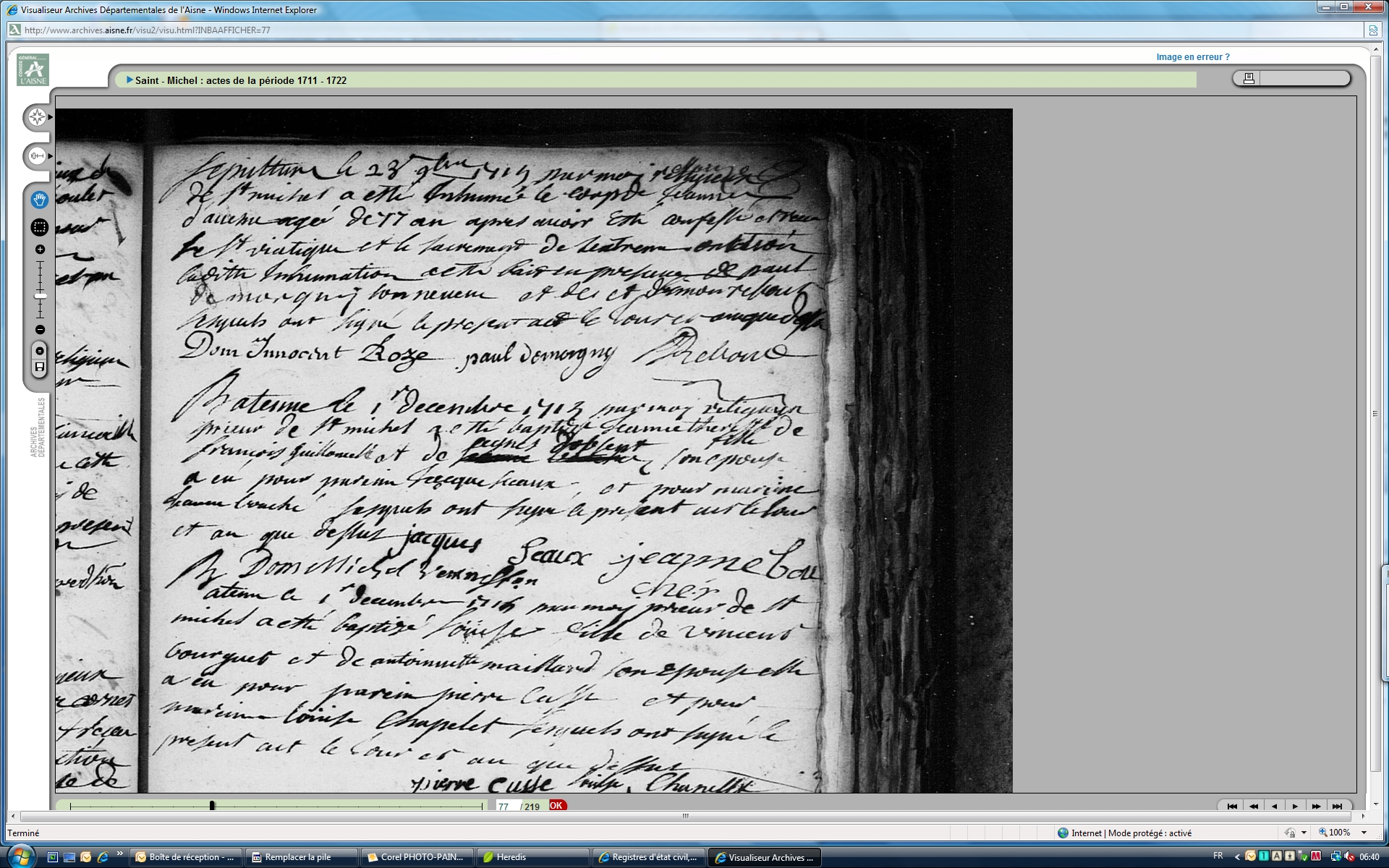1389x868 pixels.
Task: Switch to Corel PHOTO-PAINT taskbar window
Action: [x=416, y=857]
